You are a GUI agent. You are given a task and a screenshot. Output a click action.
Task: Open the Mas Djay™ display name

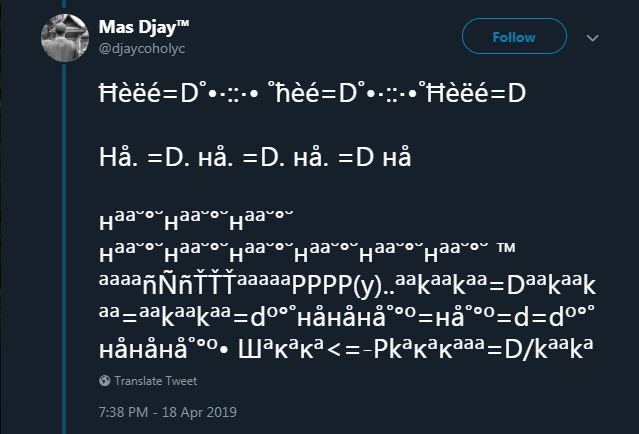coord(134,26)
